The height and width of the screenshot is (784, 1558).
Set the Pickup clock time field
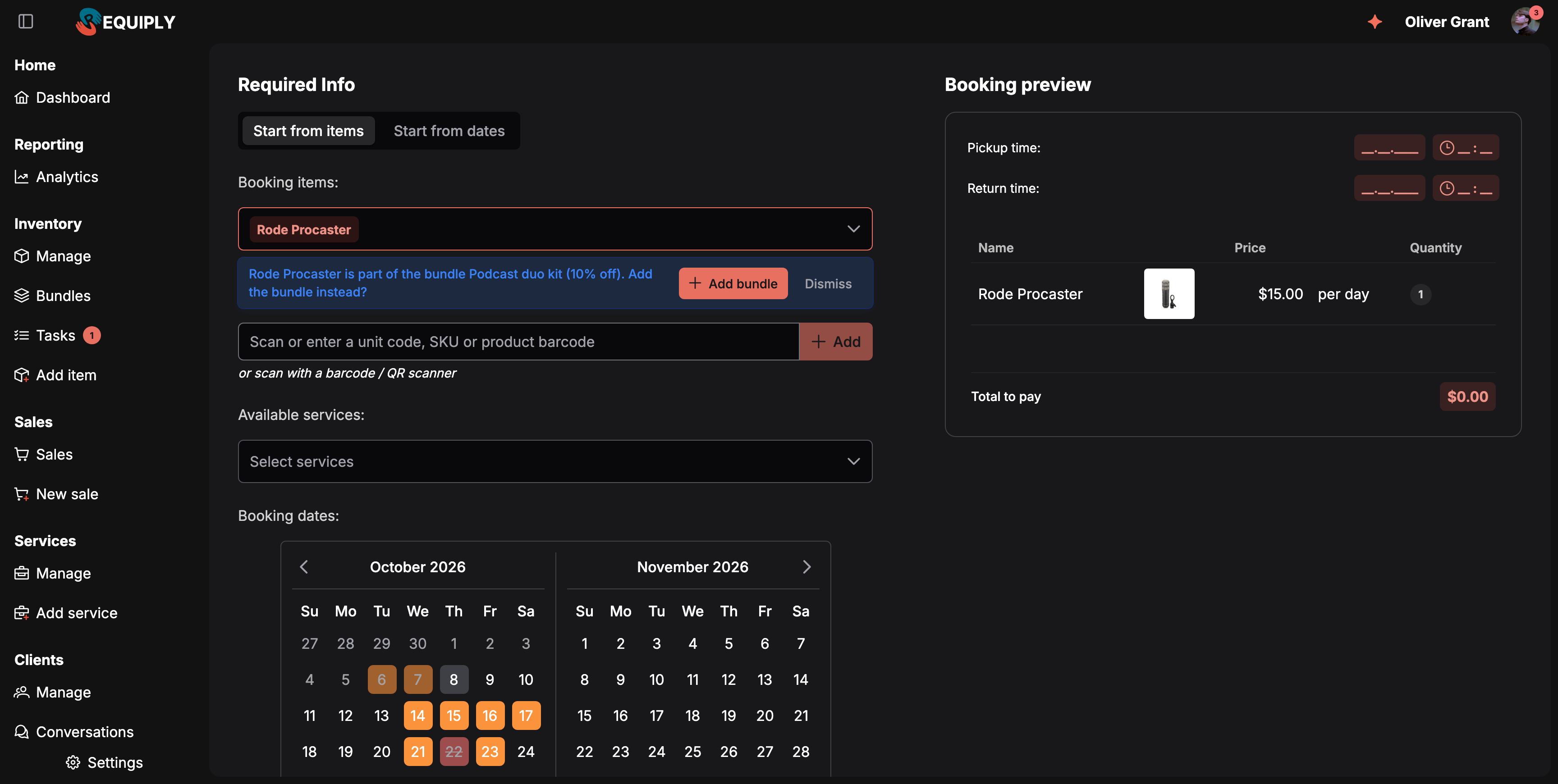(1466, 147)
